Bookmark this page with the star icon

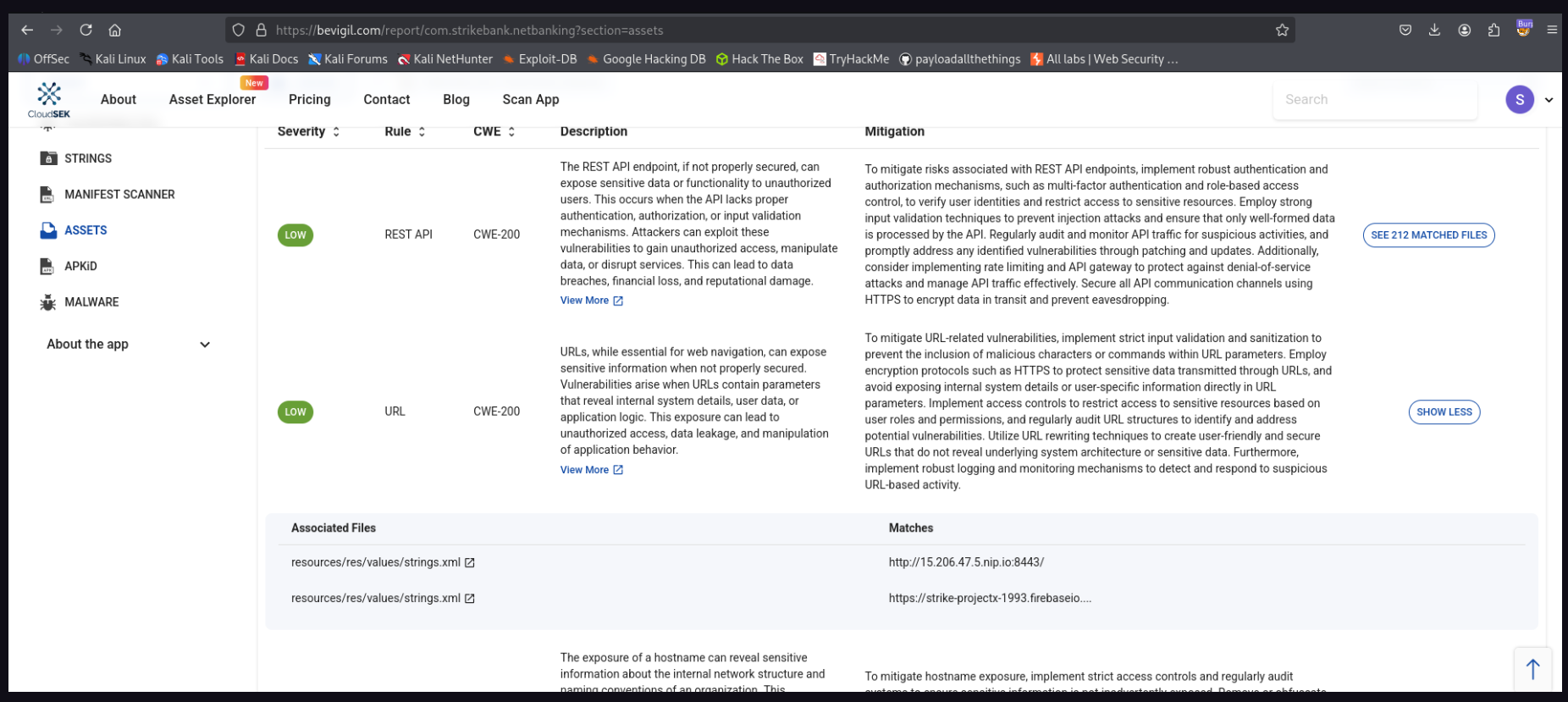pos(1282,30)
